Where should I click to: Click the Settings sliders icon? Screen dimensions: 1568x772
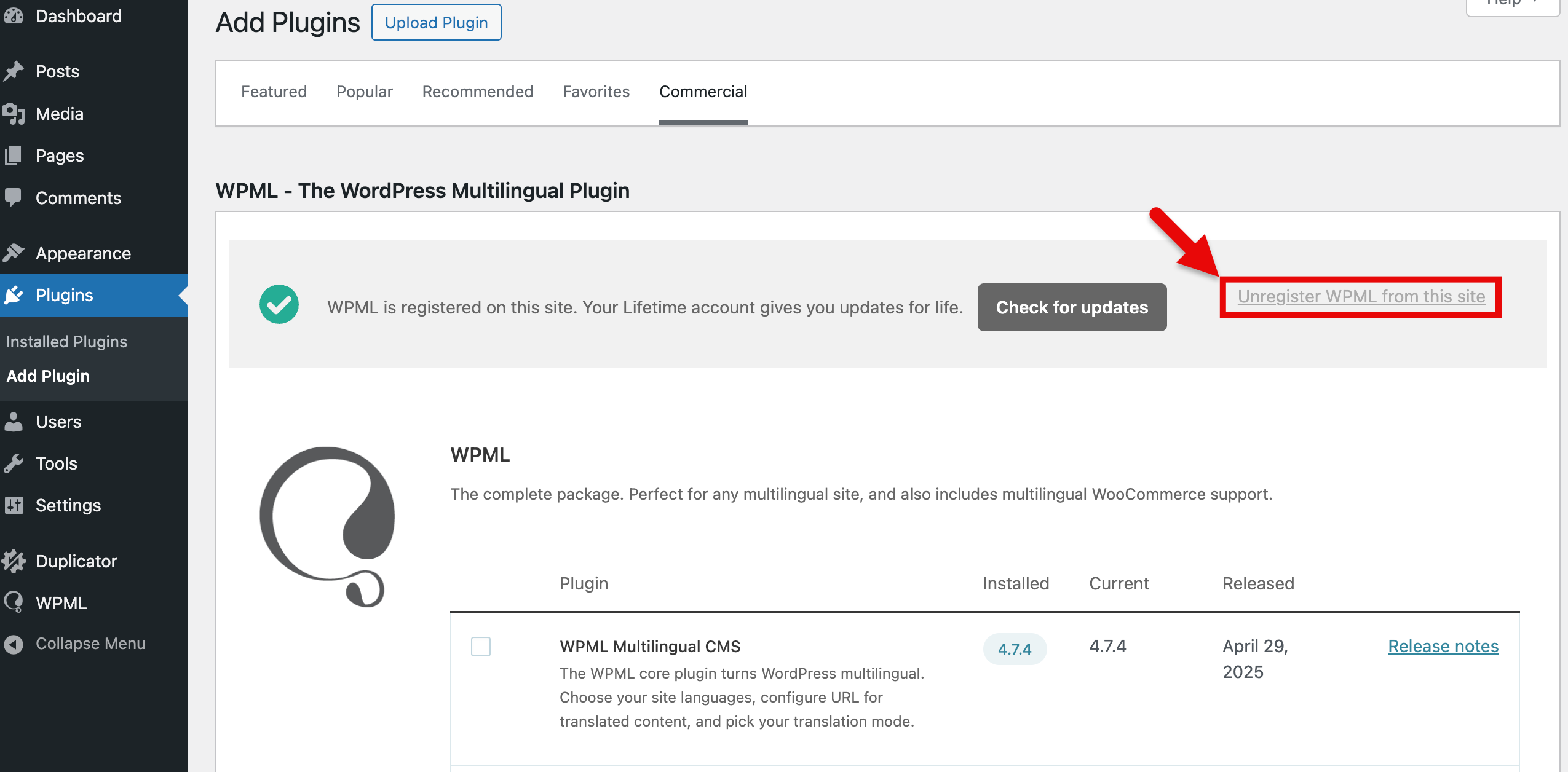click(14, 505)
